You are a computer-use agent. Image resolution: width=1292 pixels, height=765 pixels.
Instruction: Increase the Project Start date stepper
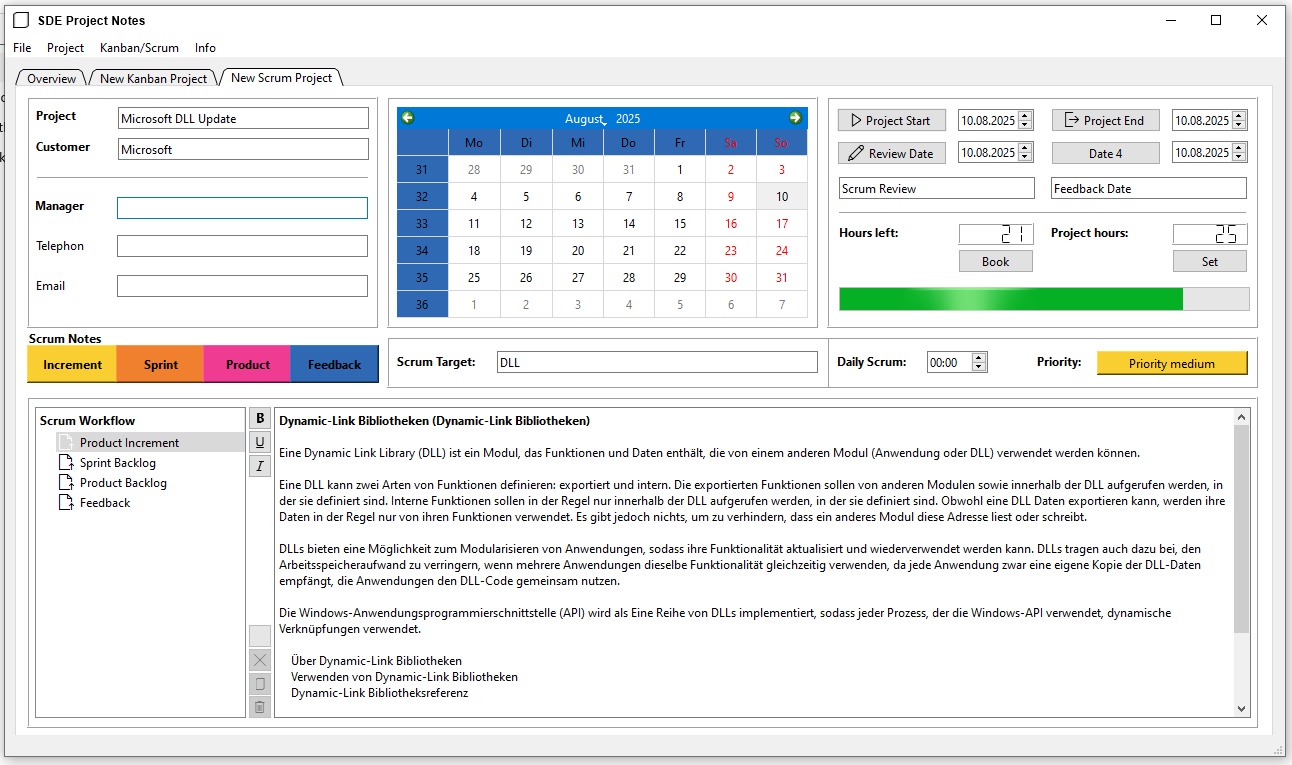[x=1025, y=116]
